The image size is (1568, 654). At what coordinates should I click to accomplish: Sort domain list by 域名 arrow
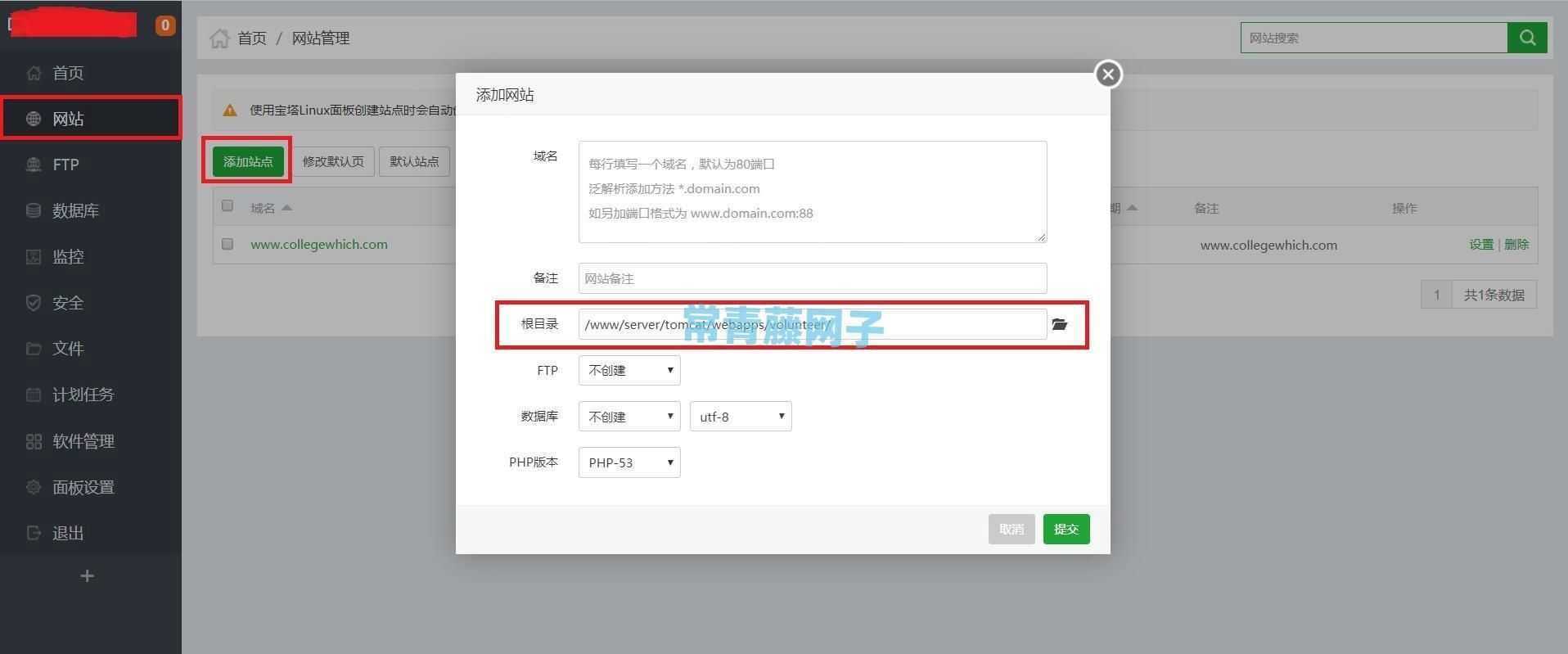286,208
